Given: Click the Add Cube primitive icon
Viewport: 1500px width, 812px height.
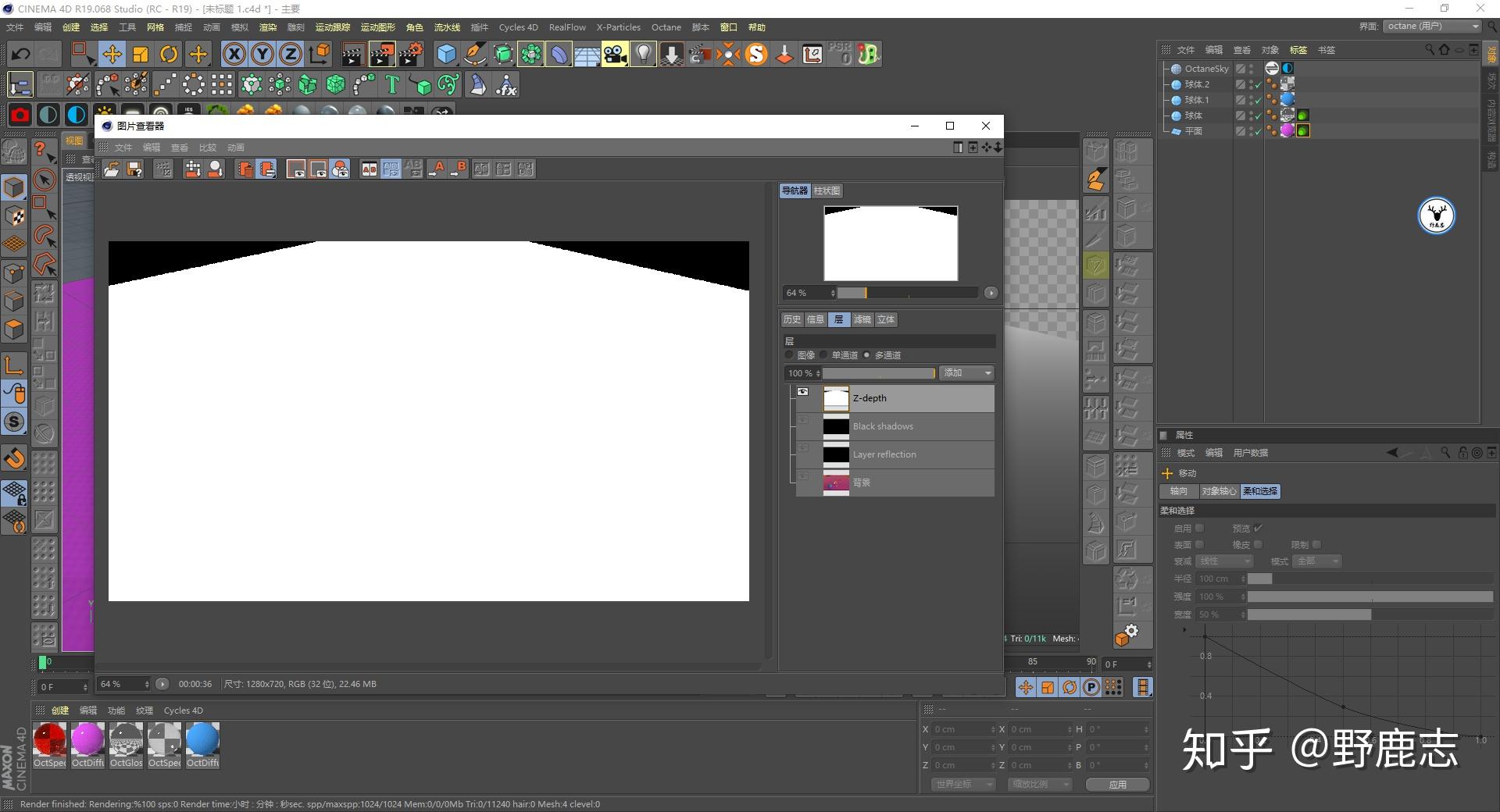Looking at the screenshot, I should [446, 54].
